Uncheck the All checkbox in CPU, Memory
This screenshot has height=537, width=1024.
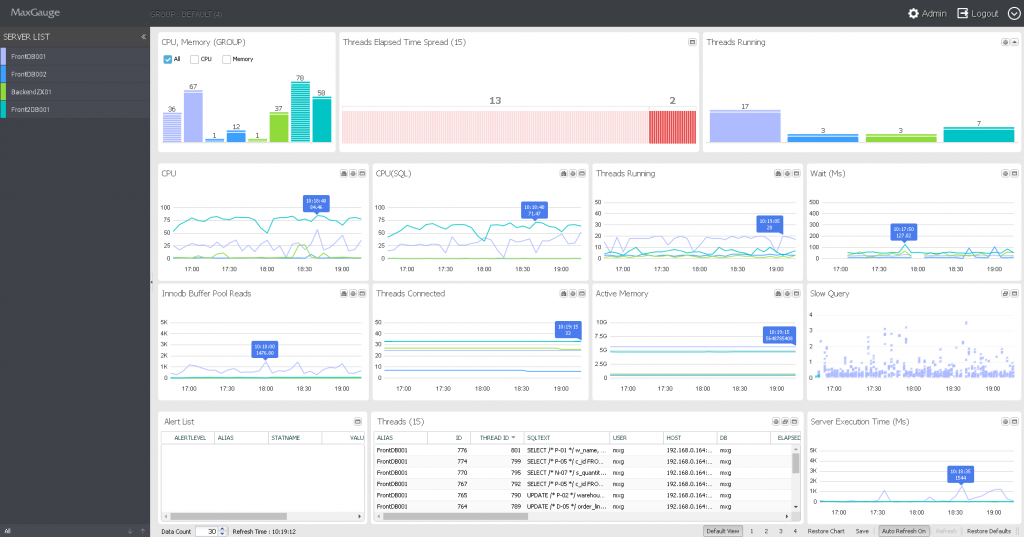168,59
